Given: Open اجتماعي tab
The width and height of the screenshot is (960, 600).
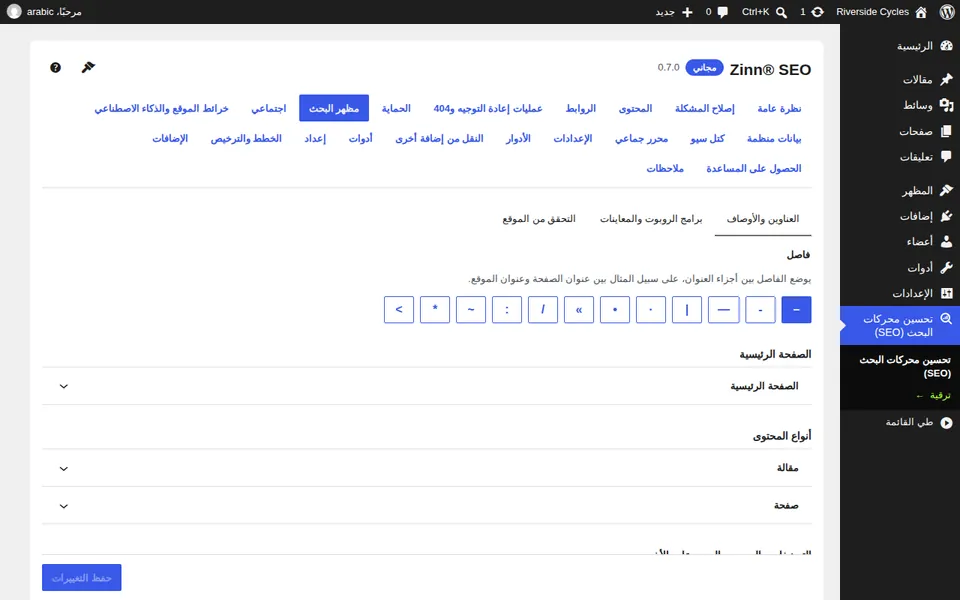Looking at the screenshot, I should click(x=269, y=108).
